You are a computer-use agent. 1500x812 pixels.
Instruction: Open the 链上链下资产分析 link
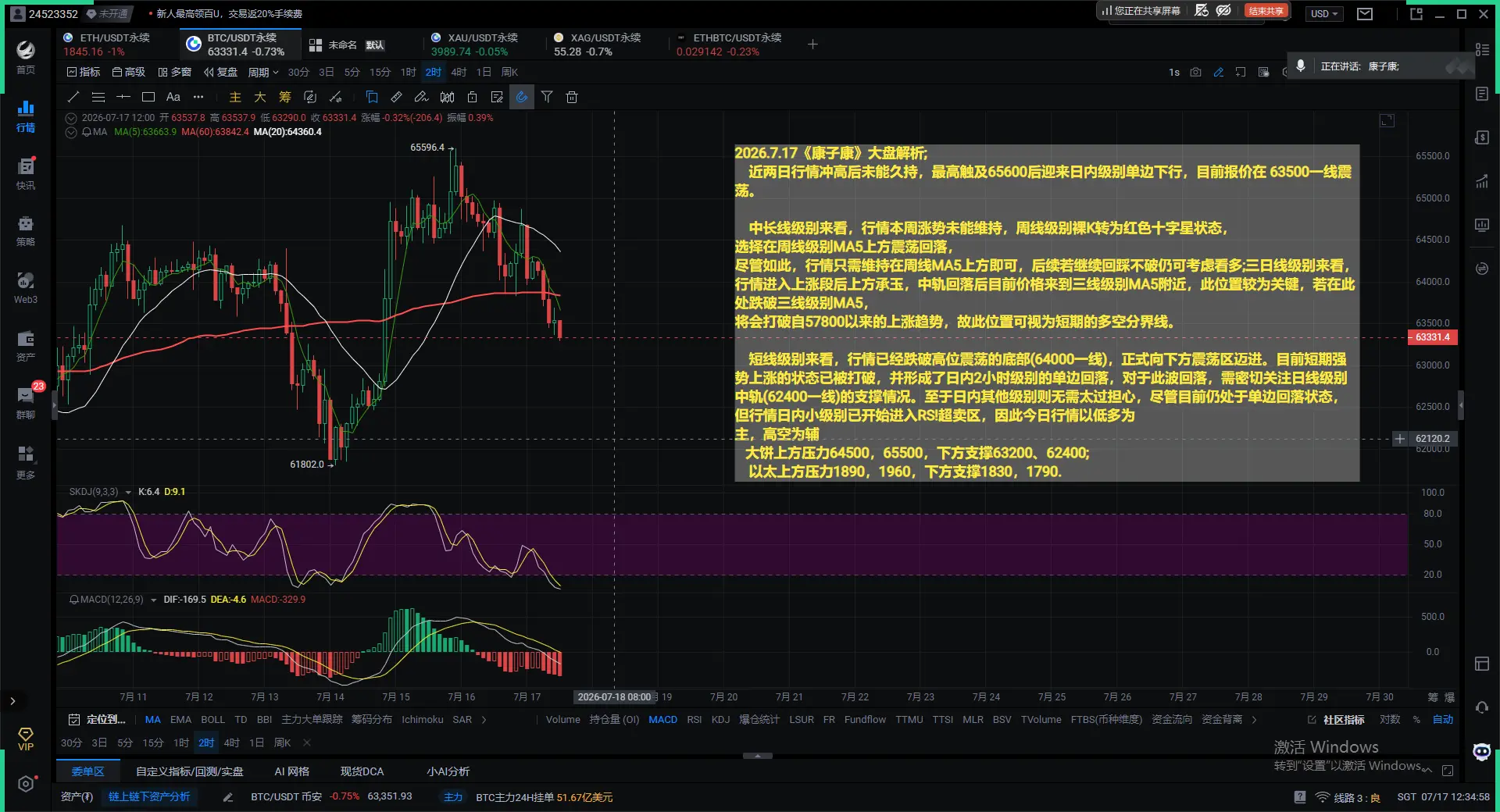point(149,797)
